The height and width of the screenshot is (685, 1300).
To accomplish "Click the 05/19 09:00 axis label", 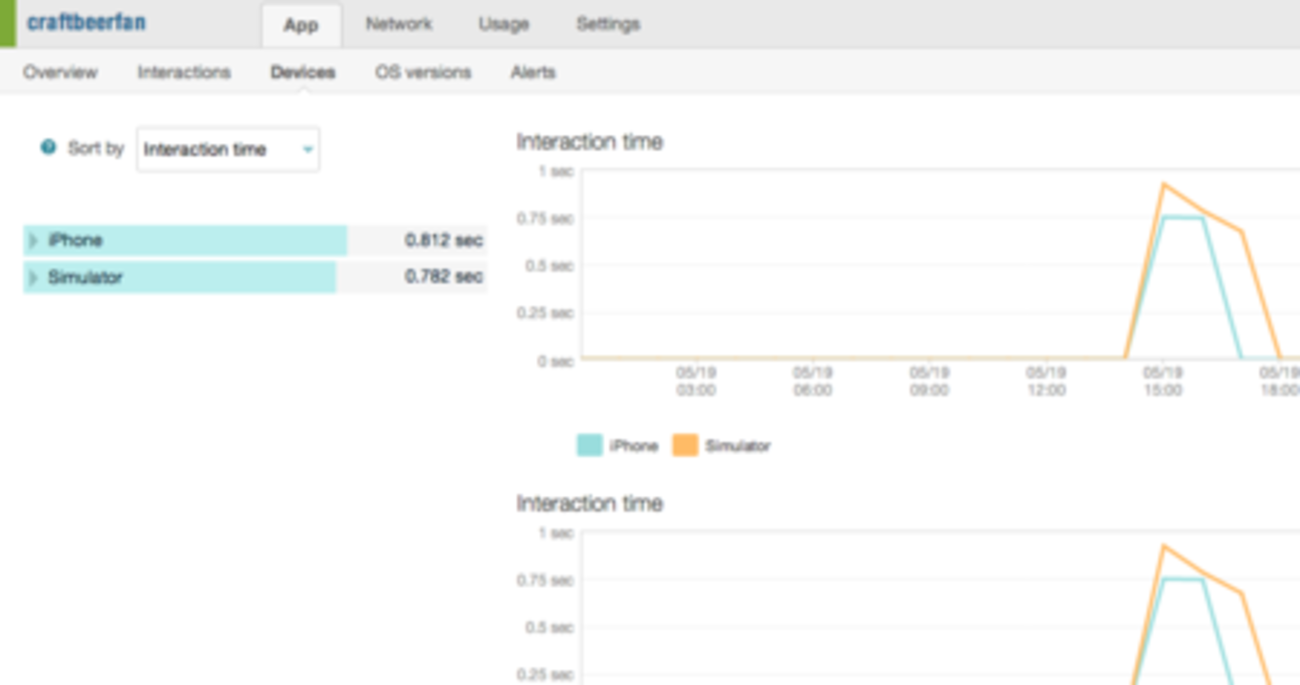I will click(x=929, y=381).
